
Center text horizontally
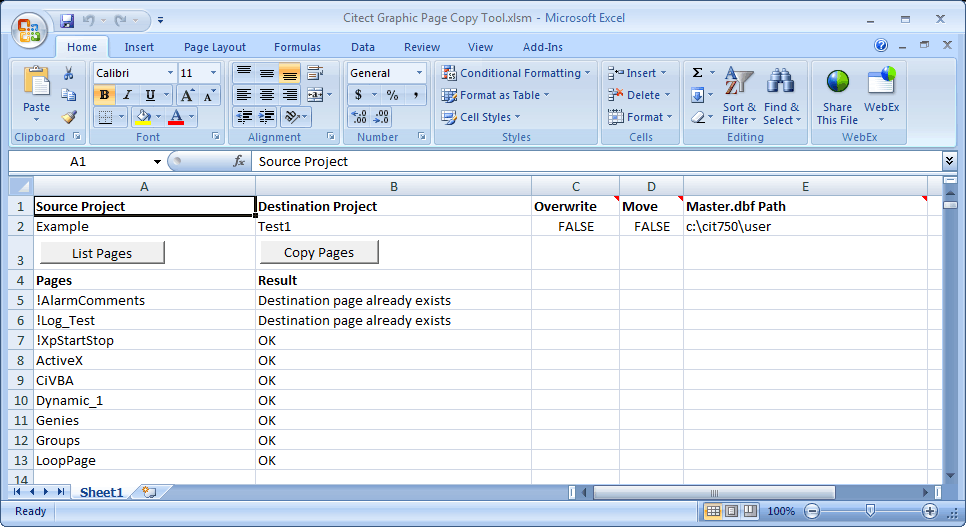(267, 95)
